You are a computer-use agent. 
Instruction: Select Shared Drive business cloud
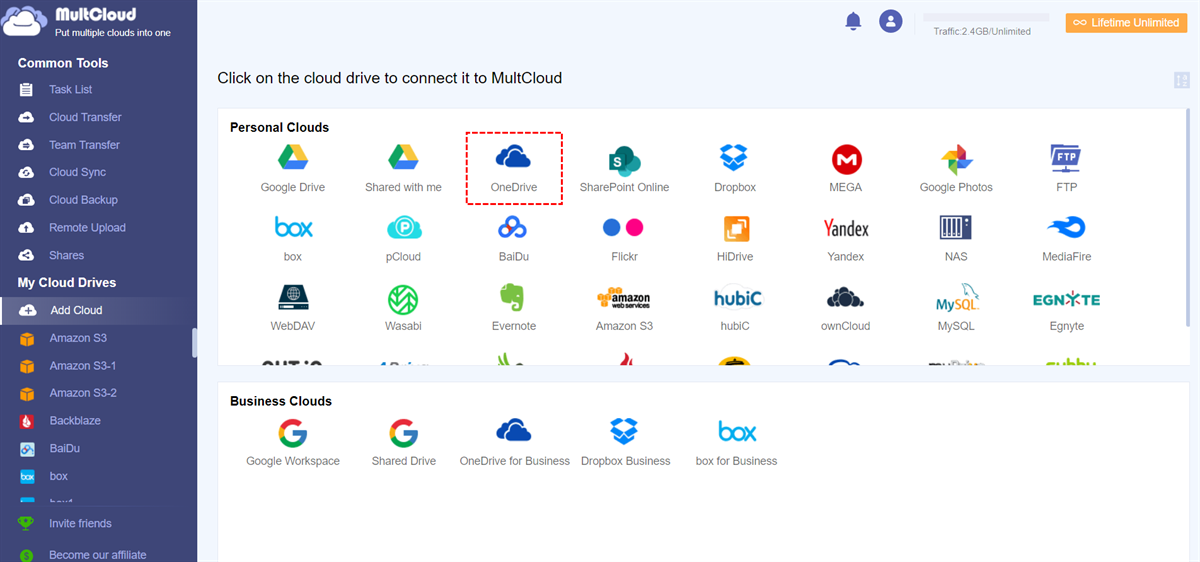(x=403, y=443)
